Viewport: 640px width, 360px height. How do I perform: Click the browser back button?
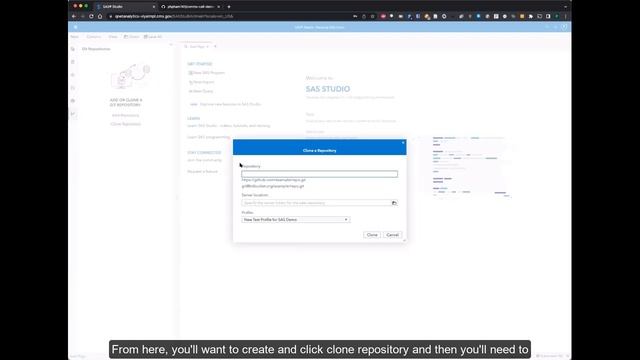[x=74, y=16]
